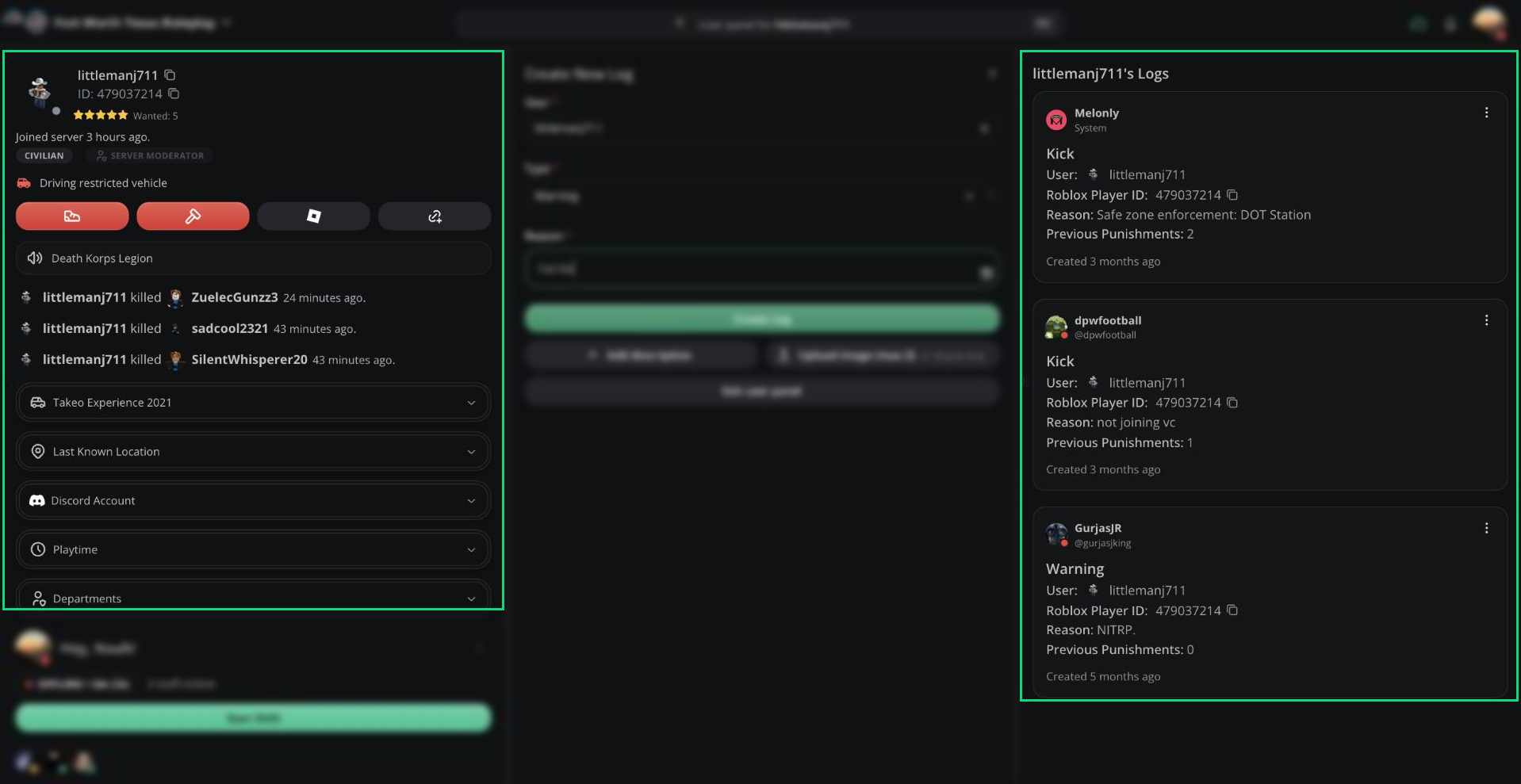Copy the ID 479037214 in the profile header
1521x784 pixels.
pos(174,94)
